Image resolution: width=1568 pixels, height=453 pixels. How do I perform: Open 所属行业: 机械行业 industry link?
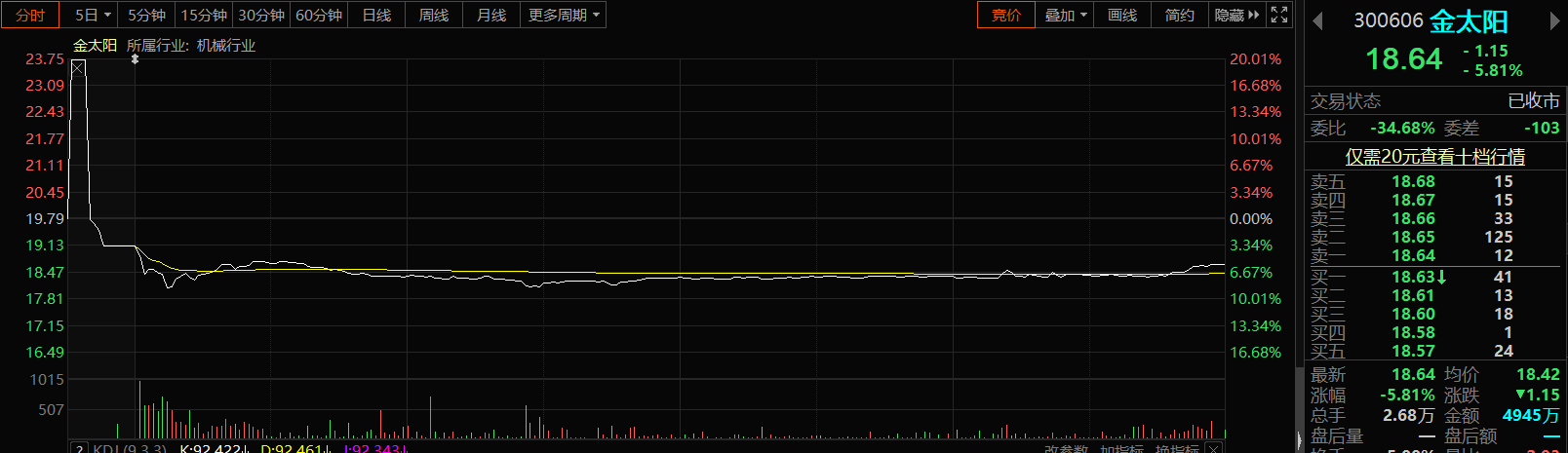coord(191,45)
